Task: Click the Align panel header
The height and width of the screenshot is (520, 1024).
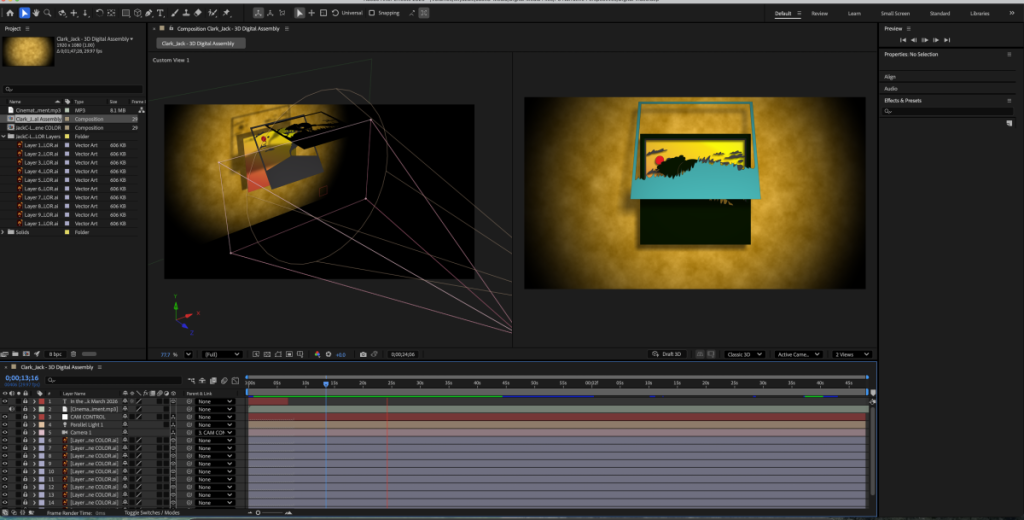Action: pyautogui.click(x=890, y=76)
